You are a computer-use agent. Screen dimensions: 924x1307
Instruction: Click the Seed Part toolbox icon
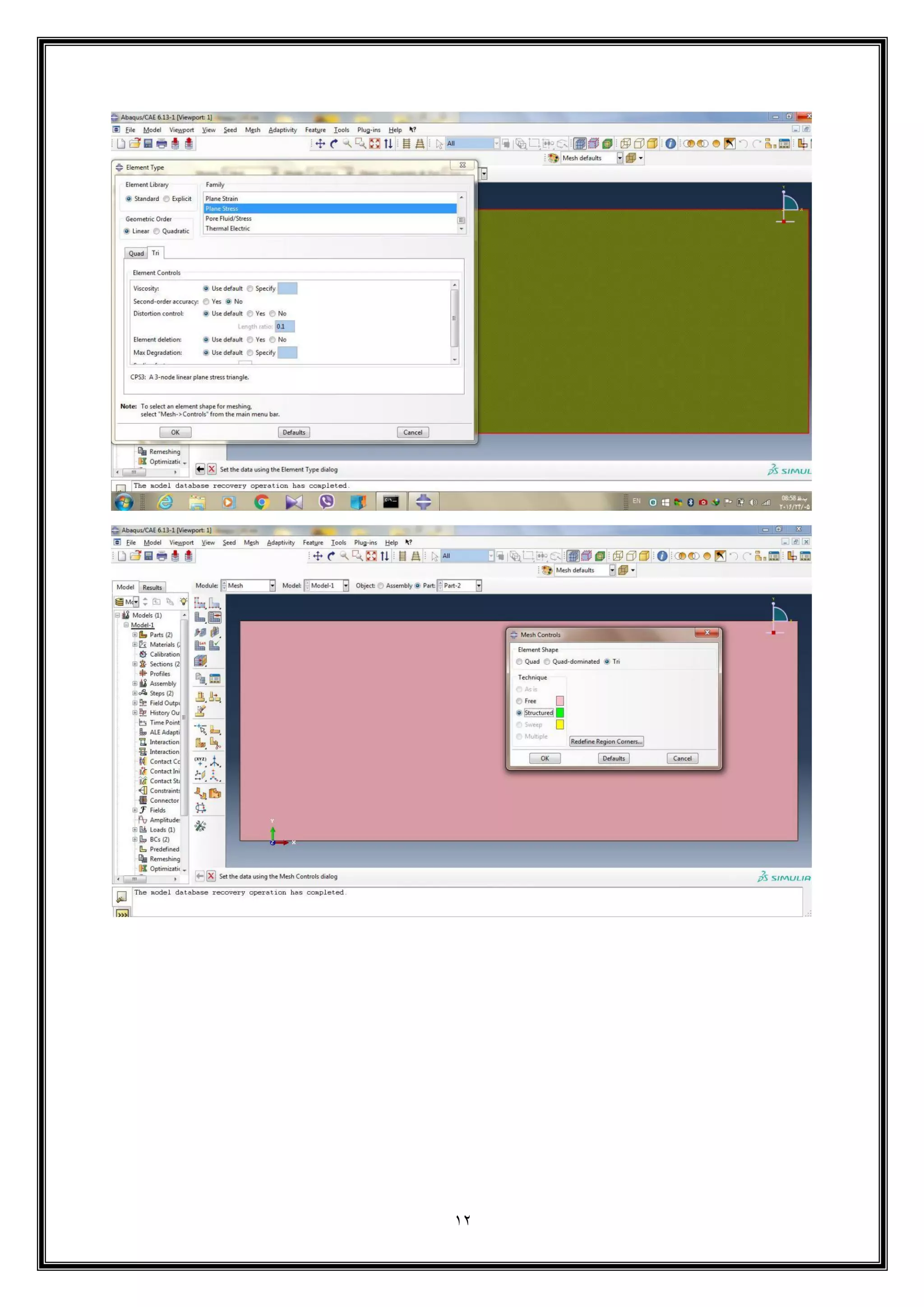click(200, 603)
